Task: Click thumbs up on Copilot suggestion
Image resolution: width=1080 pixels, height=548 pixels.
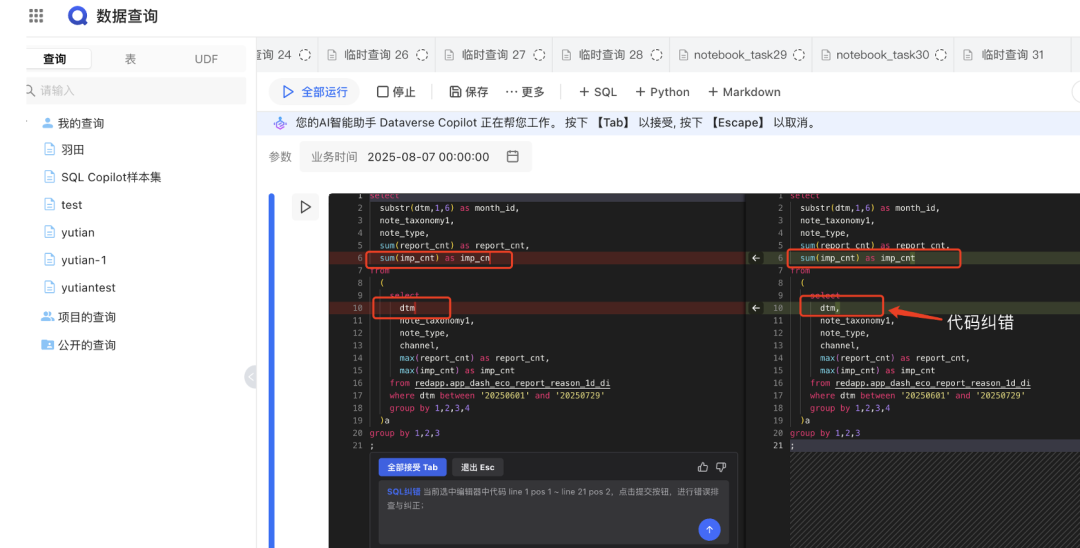Action: coord(703,467)
